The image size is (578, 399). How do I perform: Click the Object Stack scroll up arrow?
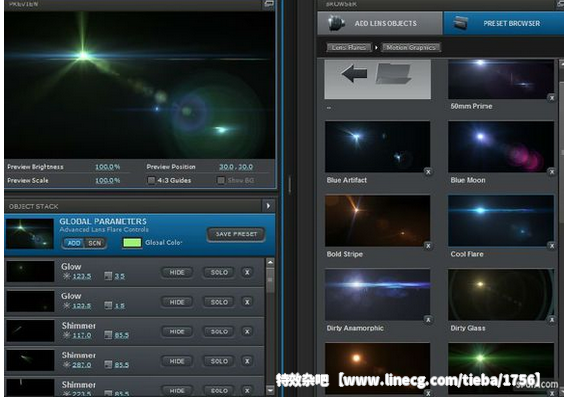click(270, 262)
